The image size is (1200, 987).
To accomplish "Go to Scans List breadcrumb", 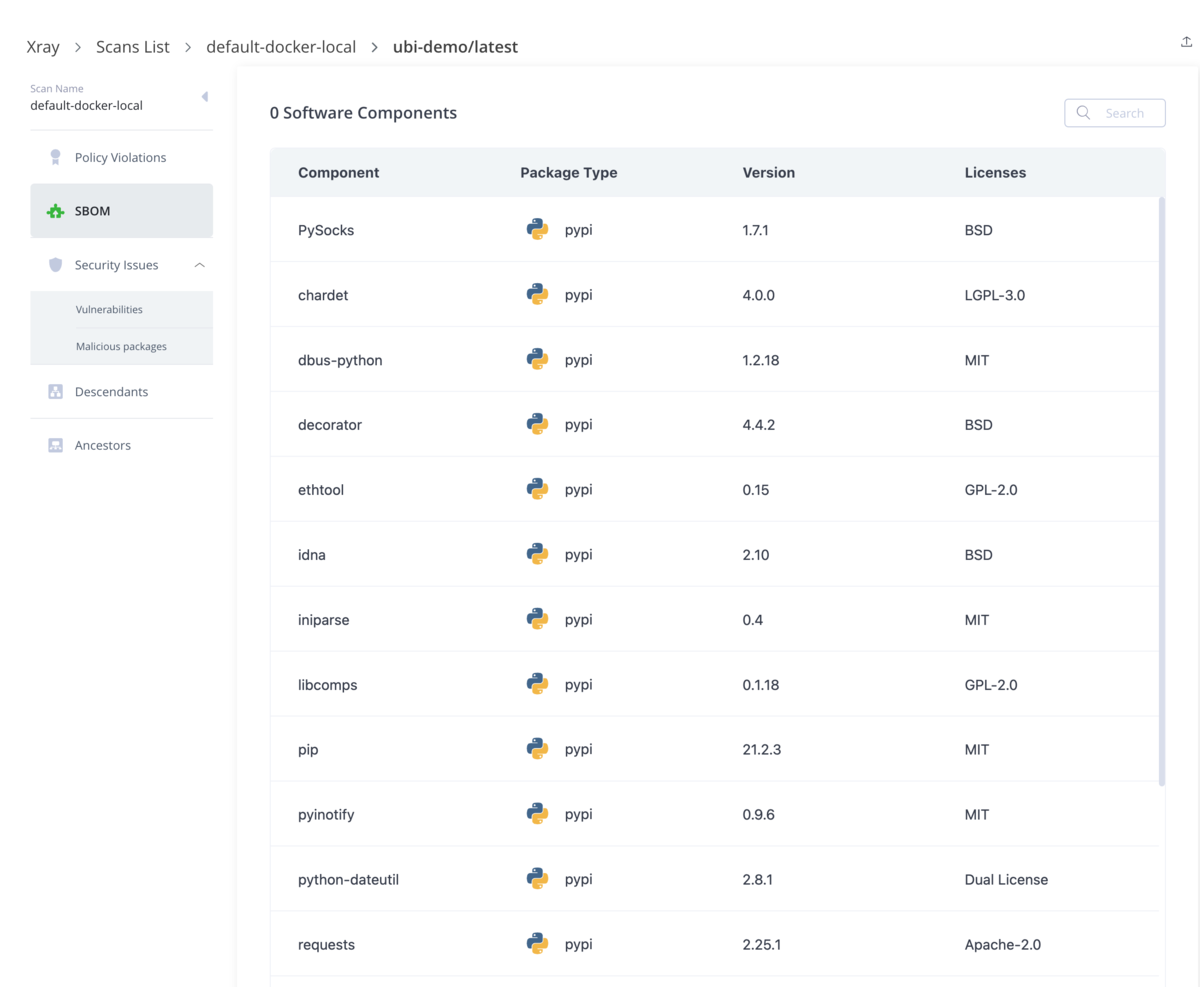I will (x=133, y=46).
